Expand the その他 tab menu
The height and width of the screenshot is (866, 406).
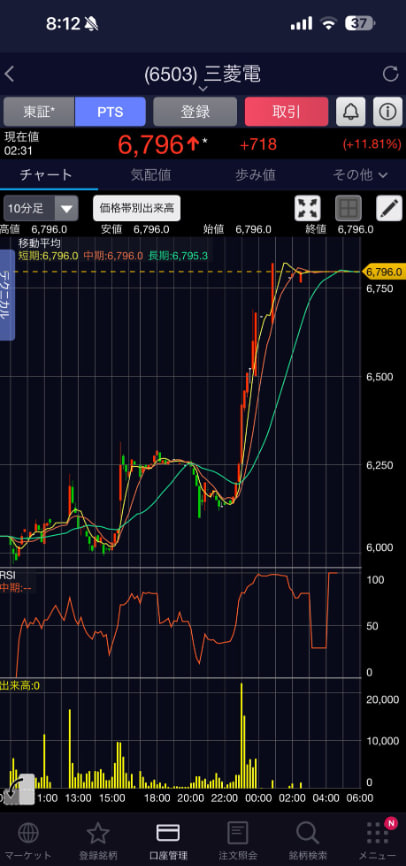point(360,175)
